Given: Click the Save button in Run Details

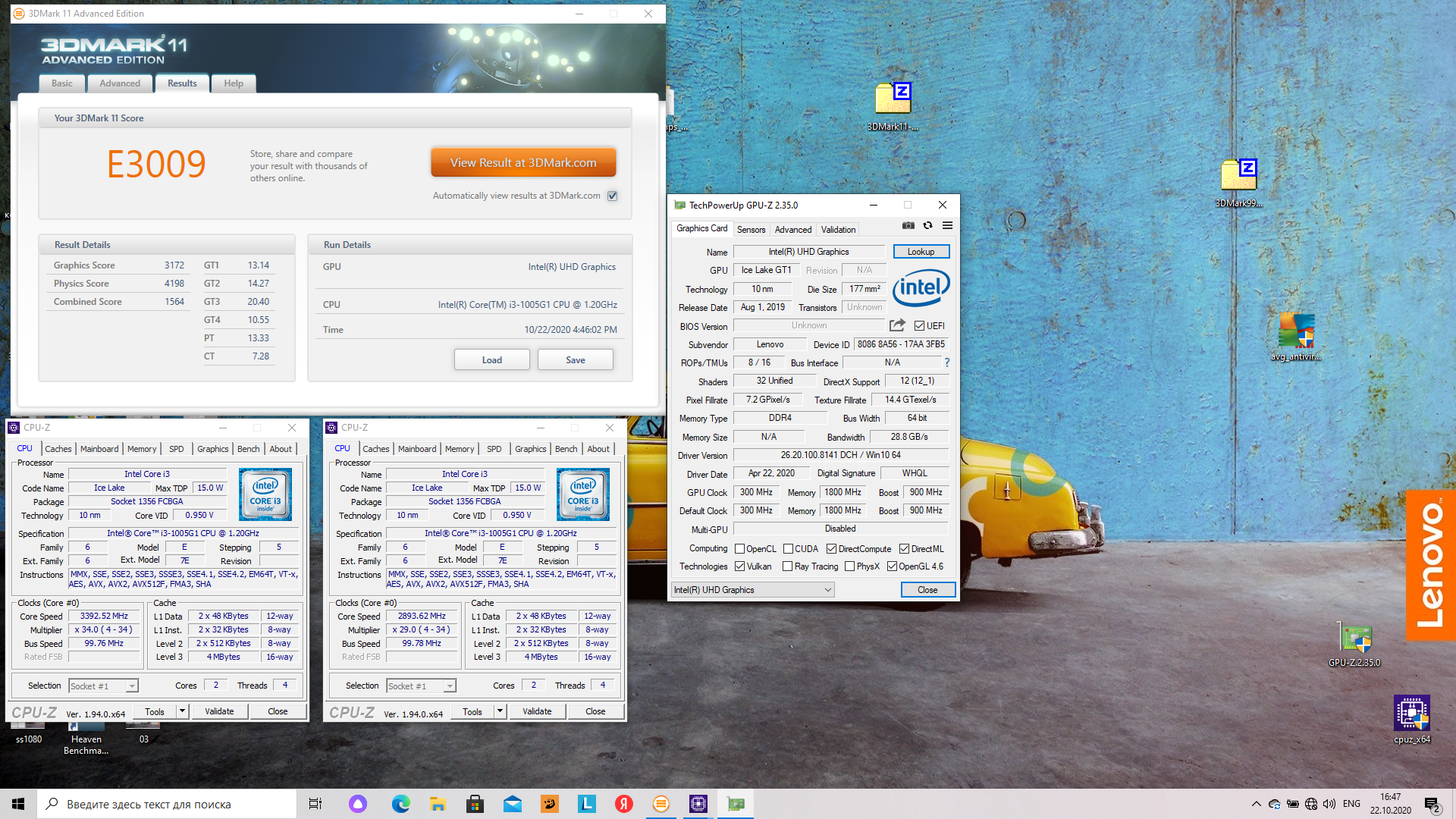Looking at the screenshot, I should [576, 360].
